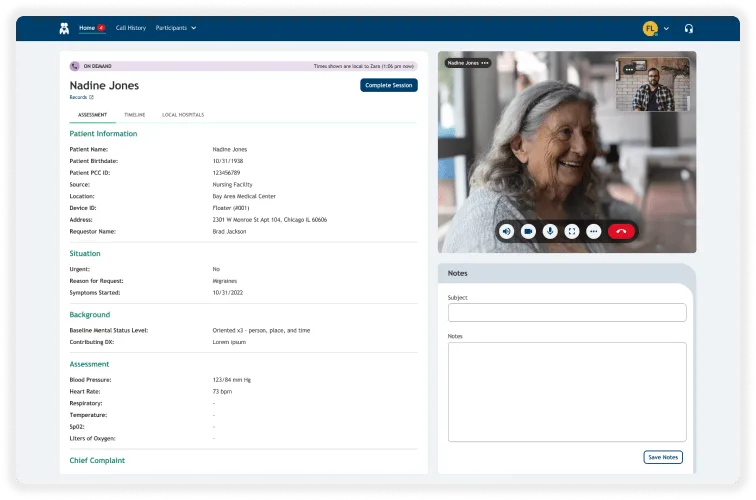Save notes using the Save Notes button

point(663,457)
